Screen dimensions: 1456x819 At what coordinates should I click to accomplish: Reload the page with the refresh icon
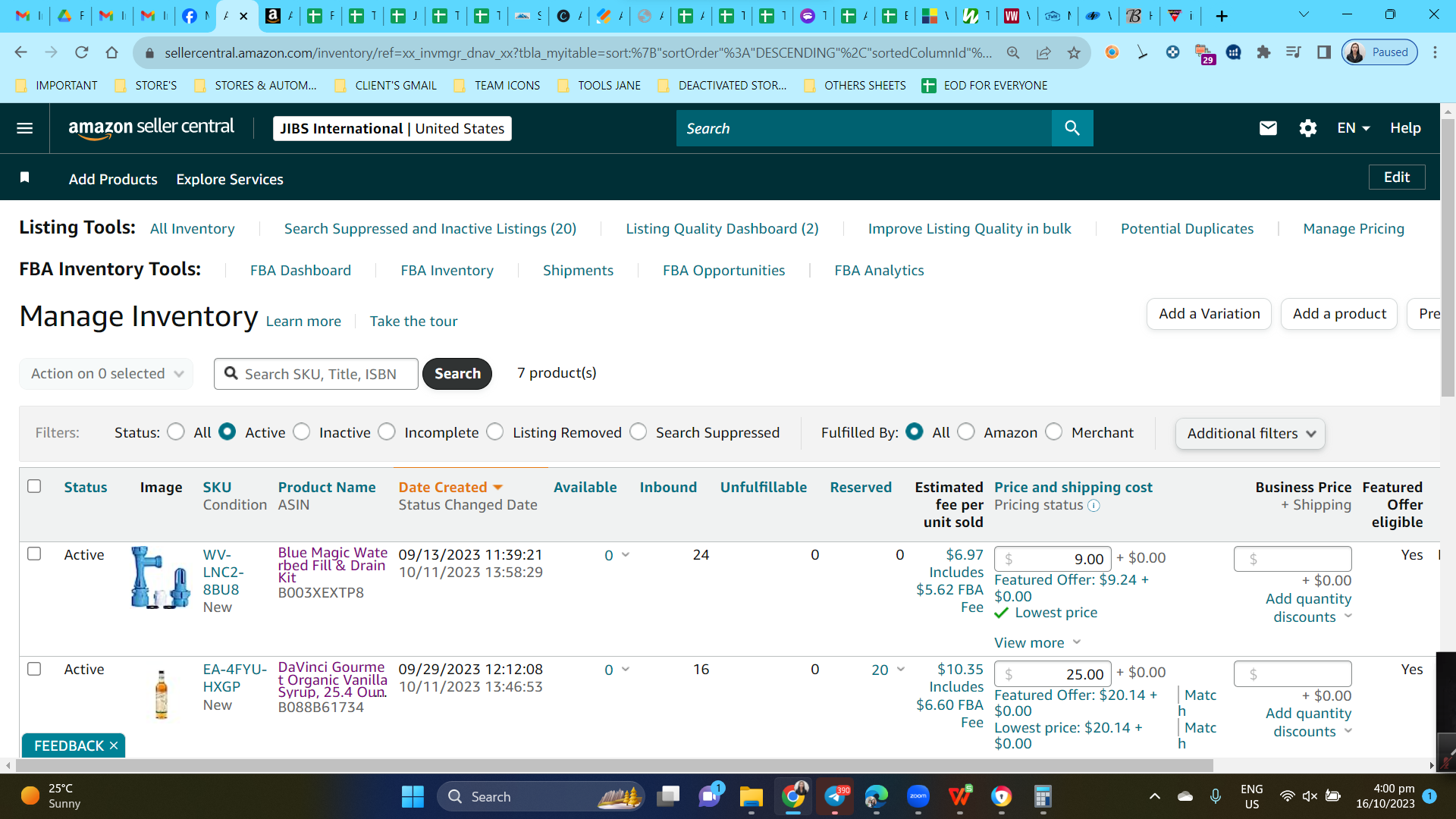pyautogui.click(x=81, y=52)
